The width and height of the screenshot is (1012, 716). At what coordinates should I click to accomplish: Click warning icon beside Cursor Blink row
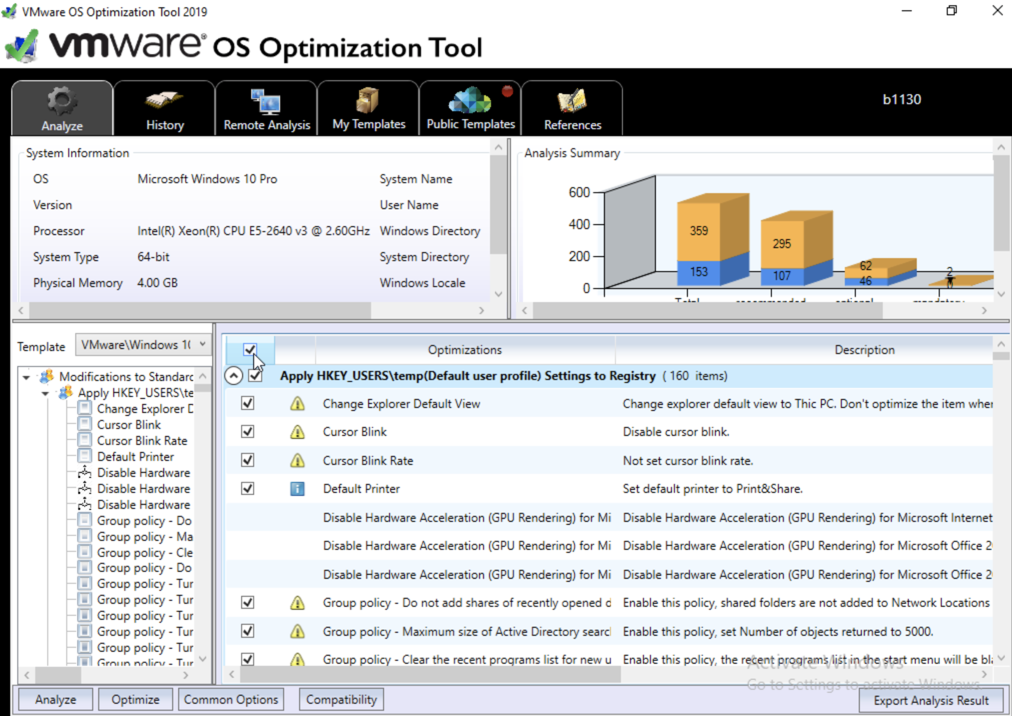(x=297, y=432)
